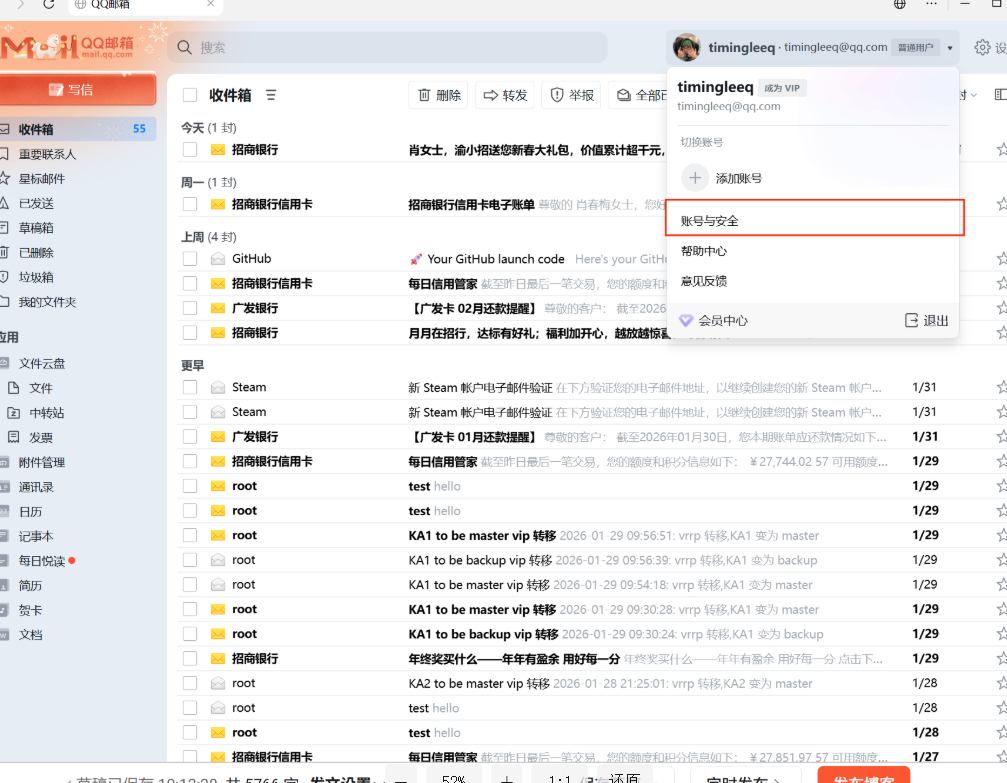Check the first Steam email checkbox
1007x783 pixels.
190,387
